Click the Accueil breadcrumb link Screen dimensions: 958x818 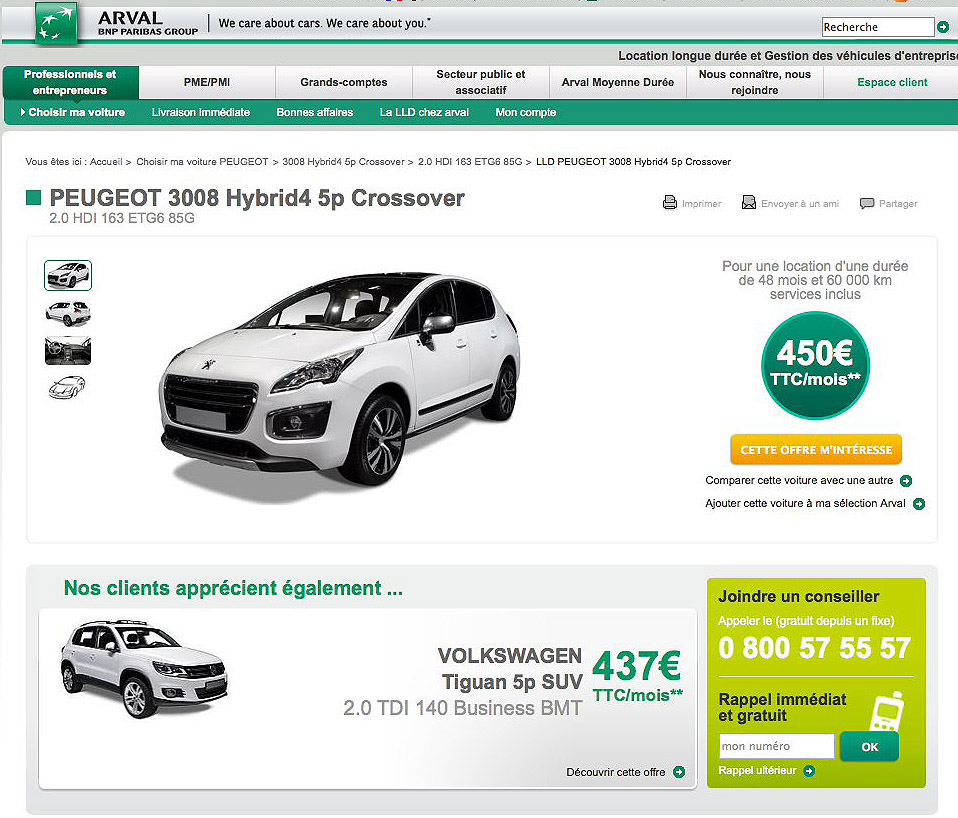coord(106,162)
